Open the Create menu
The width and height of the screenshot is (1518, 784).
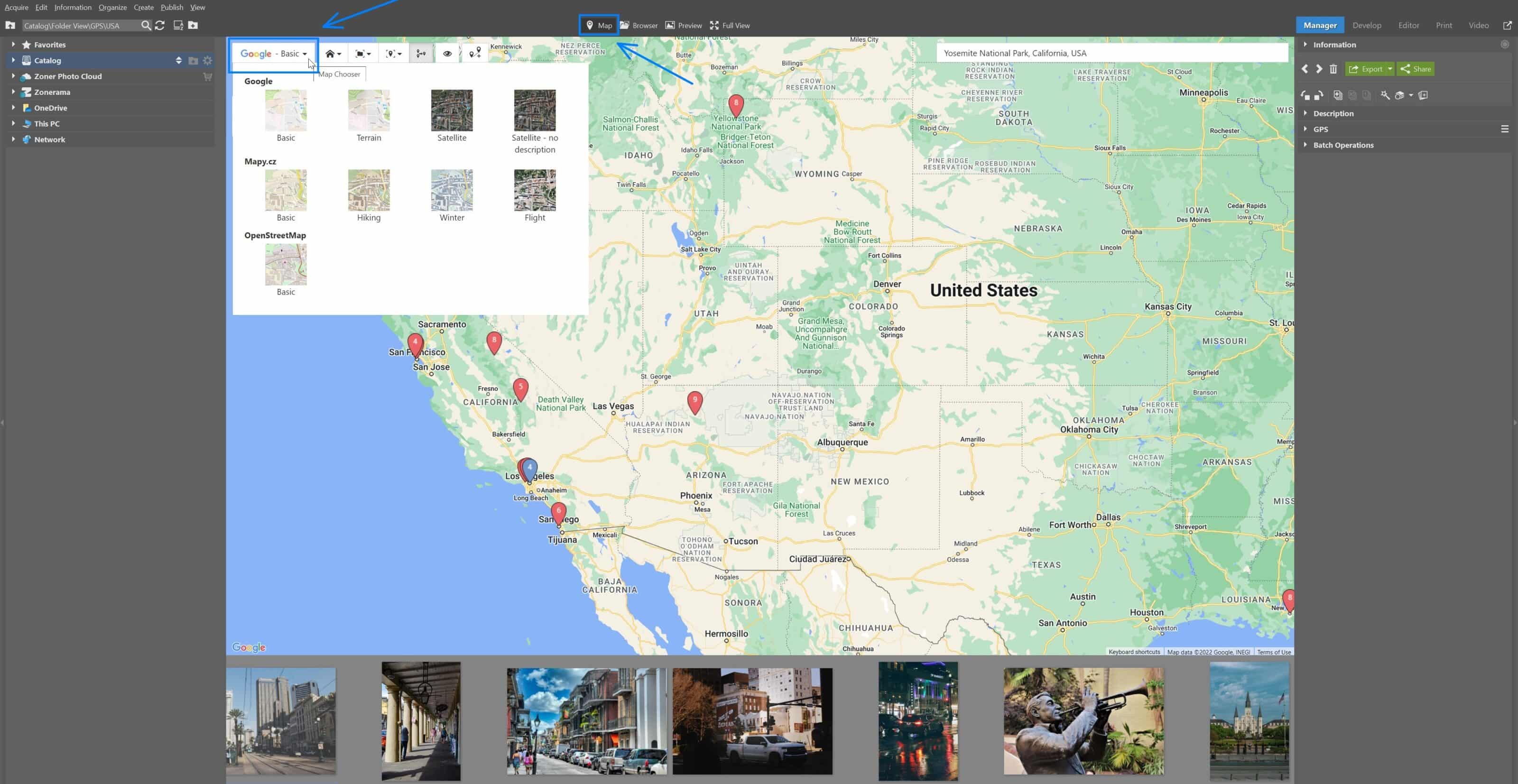click(143, 7)
